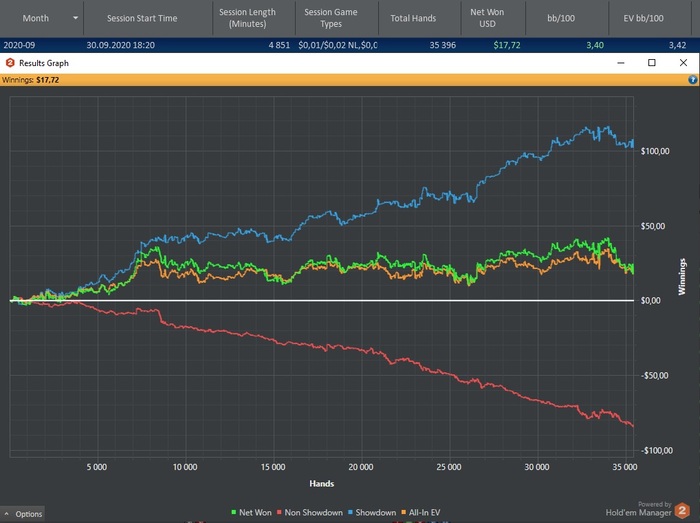Click the 25 000 x-axis label
The image size is (700, 523).
[449, 467]
